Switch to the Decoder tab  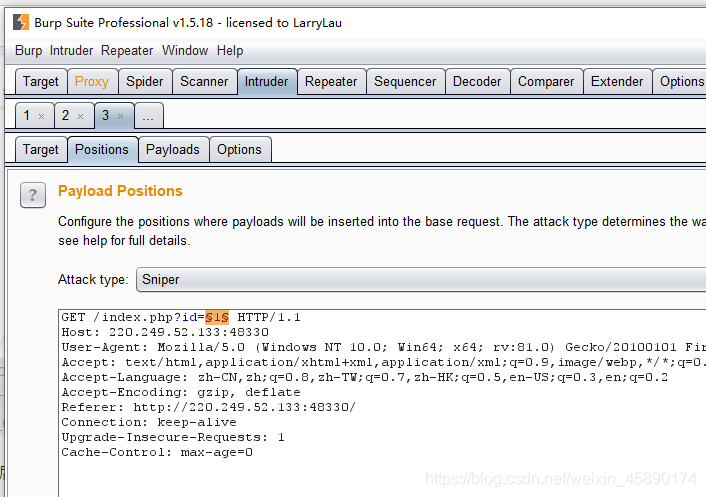(477, 81)
